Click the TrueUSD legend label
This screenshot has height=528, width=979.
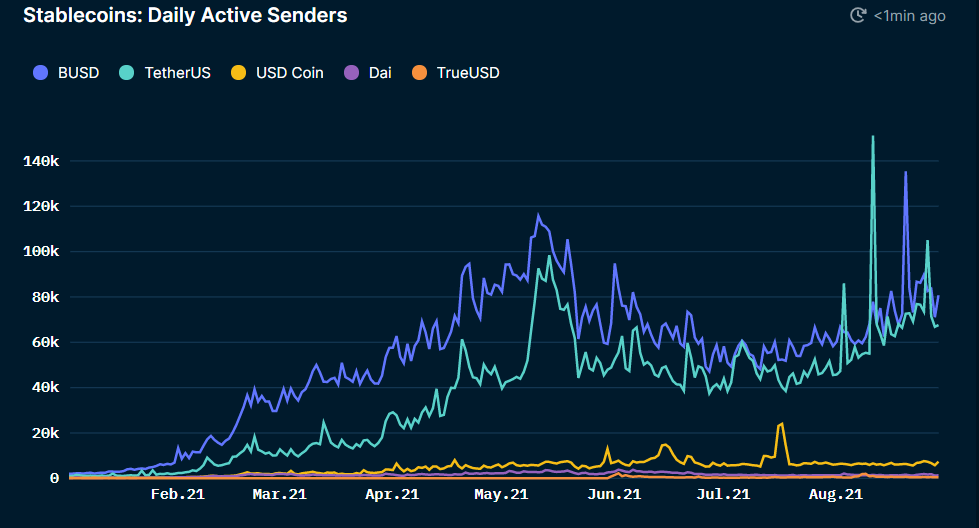tap(468, 73)
